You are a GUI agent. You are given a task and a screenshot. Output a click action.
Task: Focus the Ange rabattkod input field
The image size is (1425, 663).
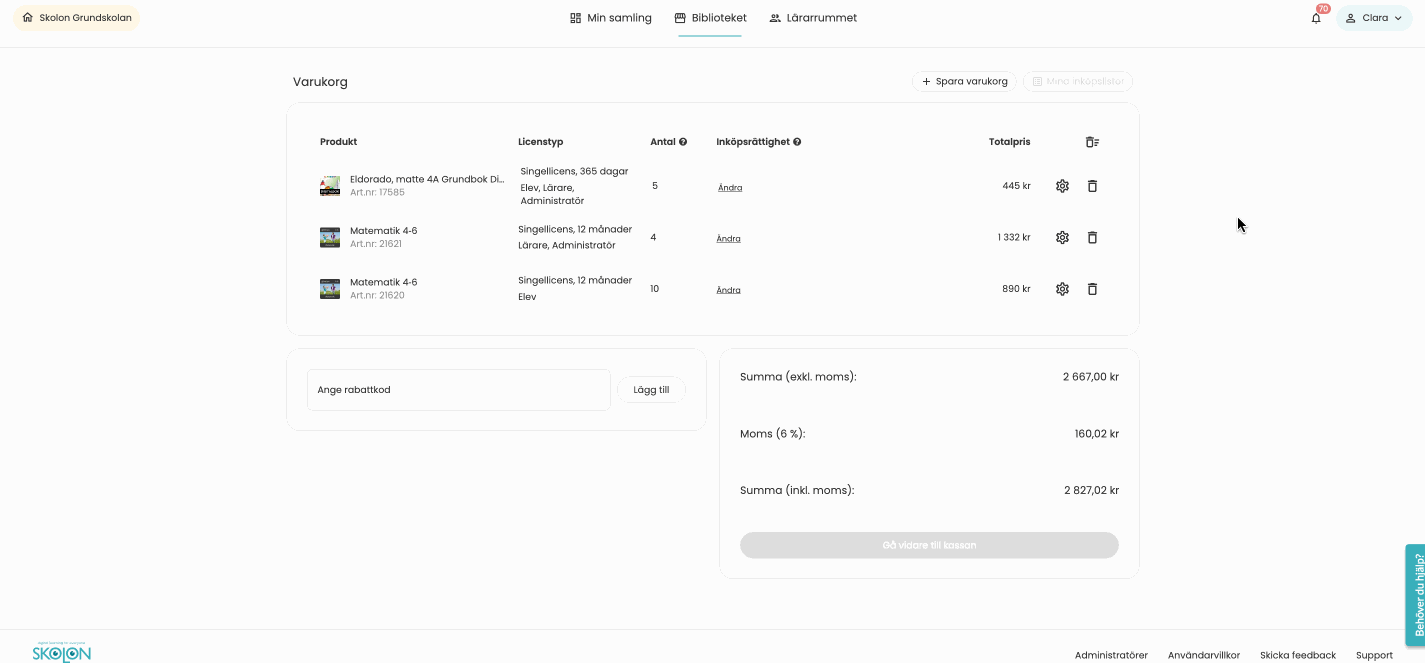point(458,390)
